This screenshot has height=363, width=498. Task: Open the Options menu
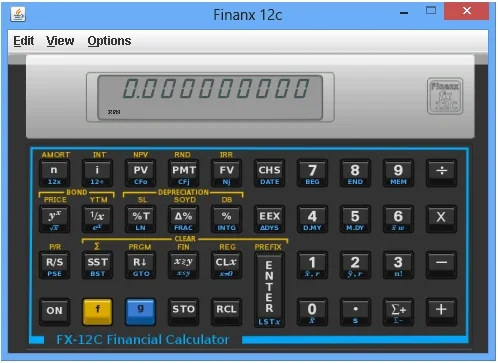109,41
